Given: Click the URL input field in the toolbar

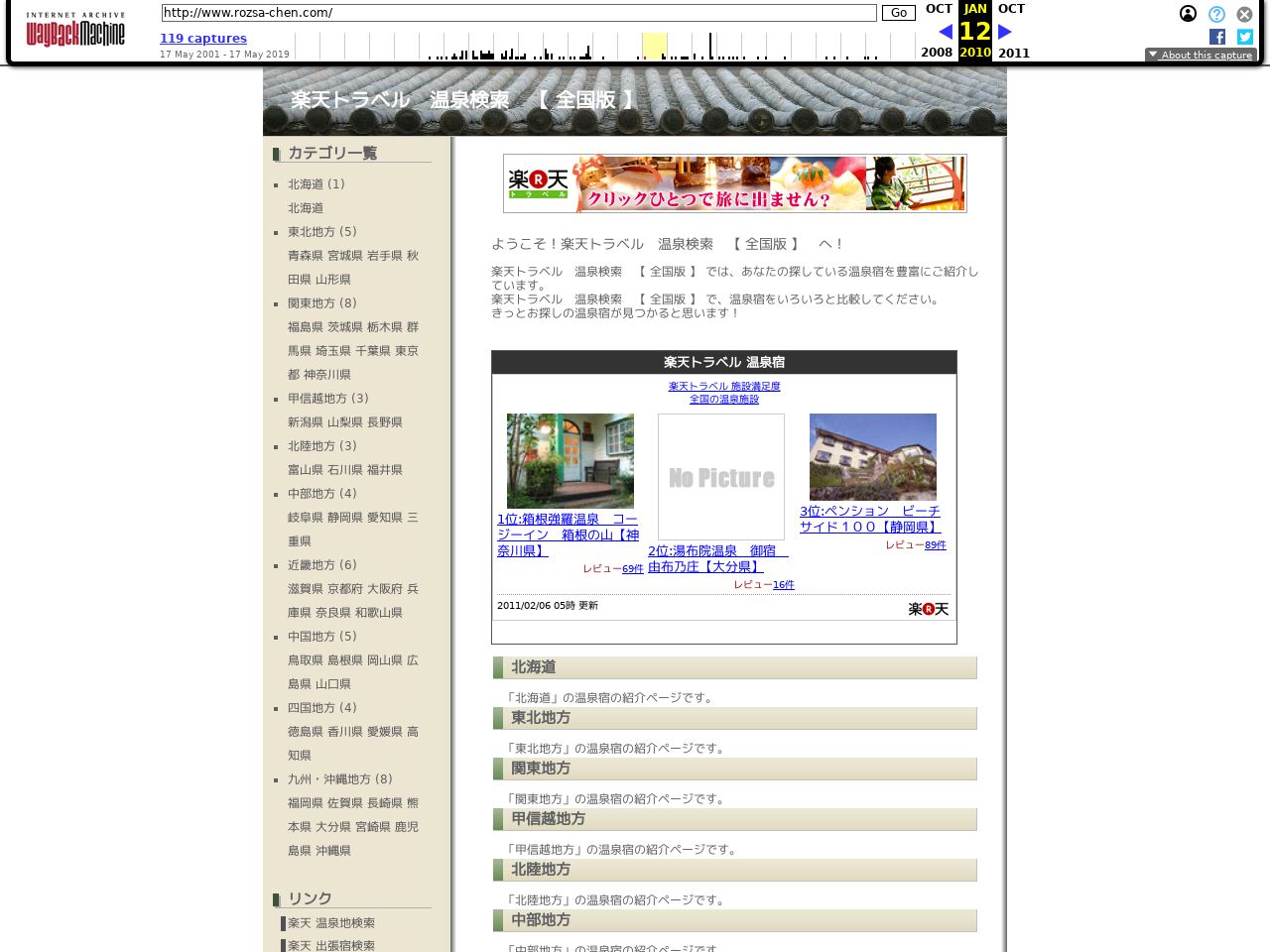Looking at the screenshot, I should click(x=519, y=13).
